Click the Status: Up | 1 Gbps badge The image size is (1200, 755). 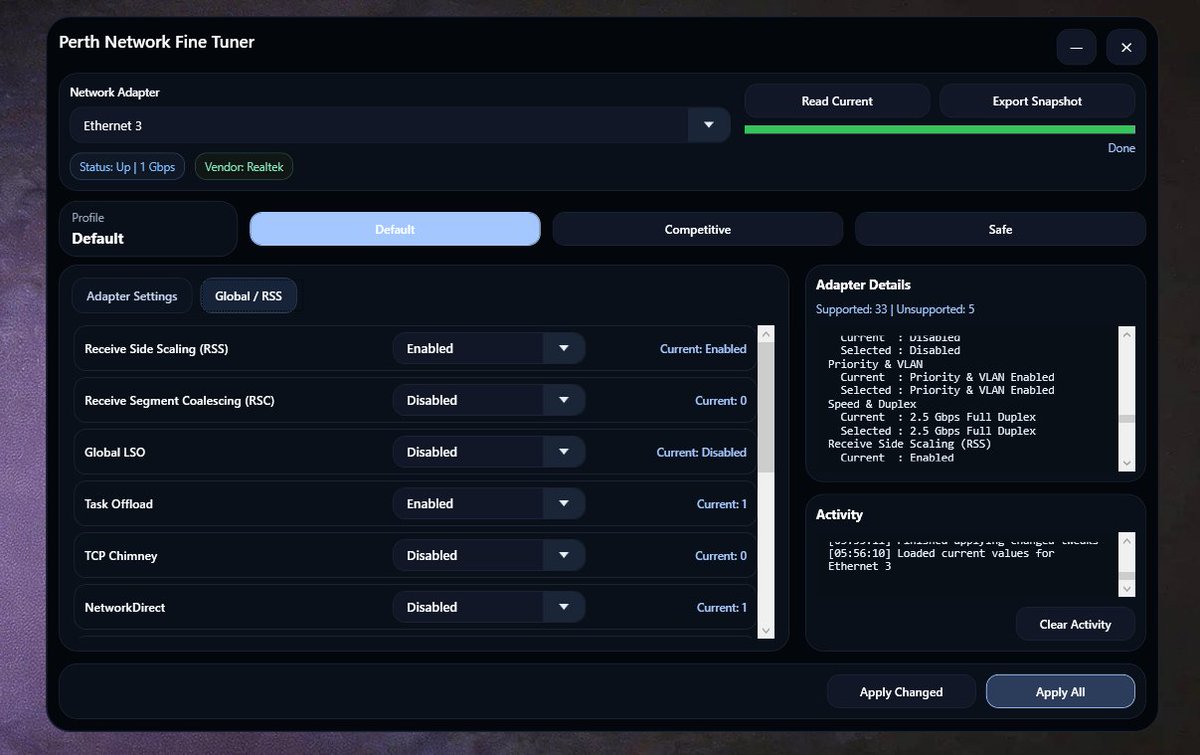point(127,167)
